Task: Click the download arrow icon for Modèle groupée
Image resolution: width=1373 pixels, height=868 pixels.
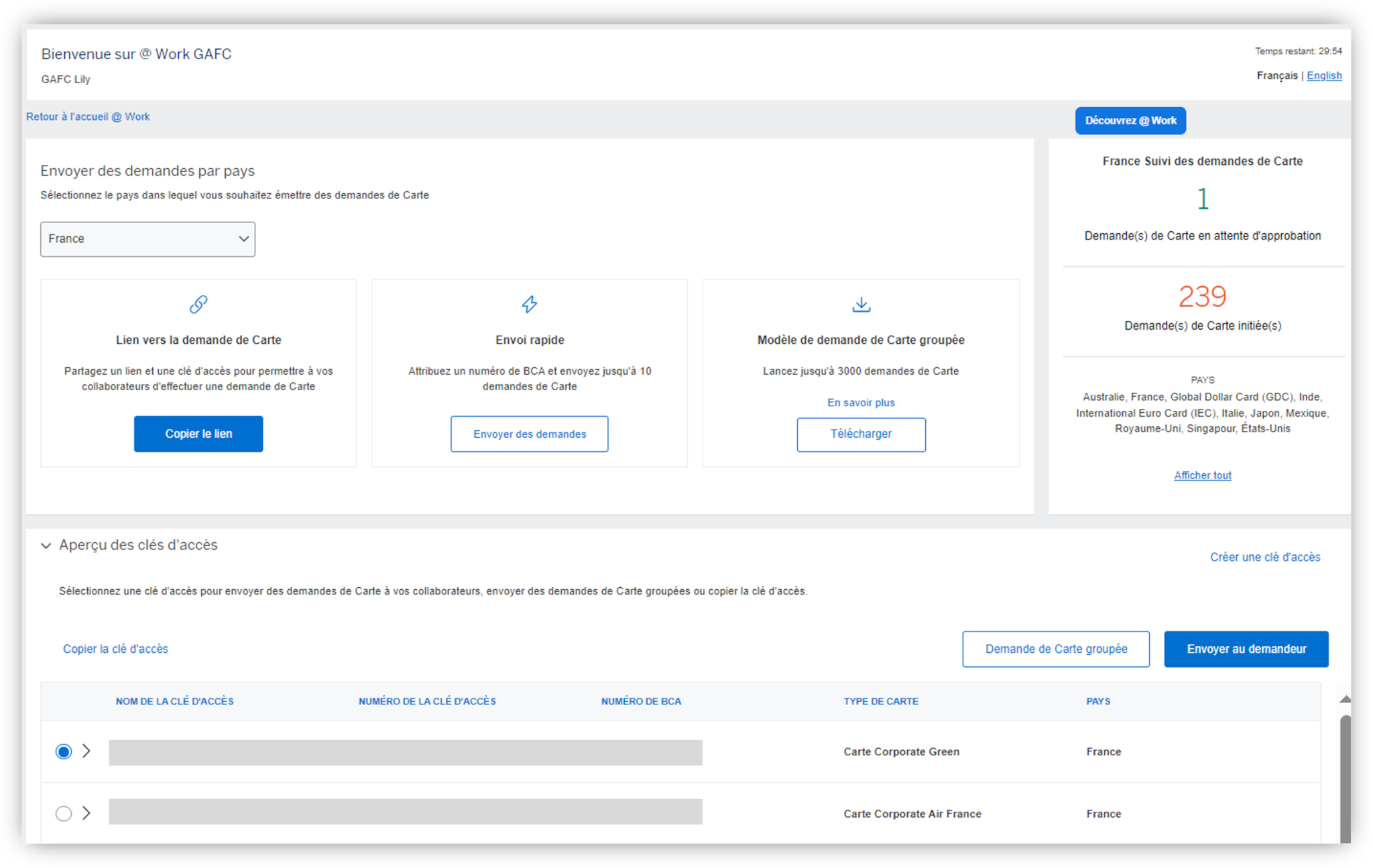Action: coord(861,305)
